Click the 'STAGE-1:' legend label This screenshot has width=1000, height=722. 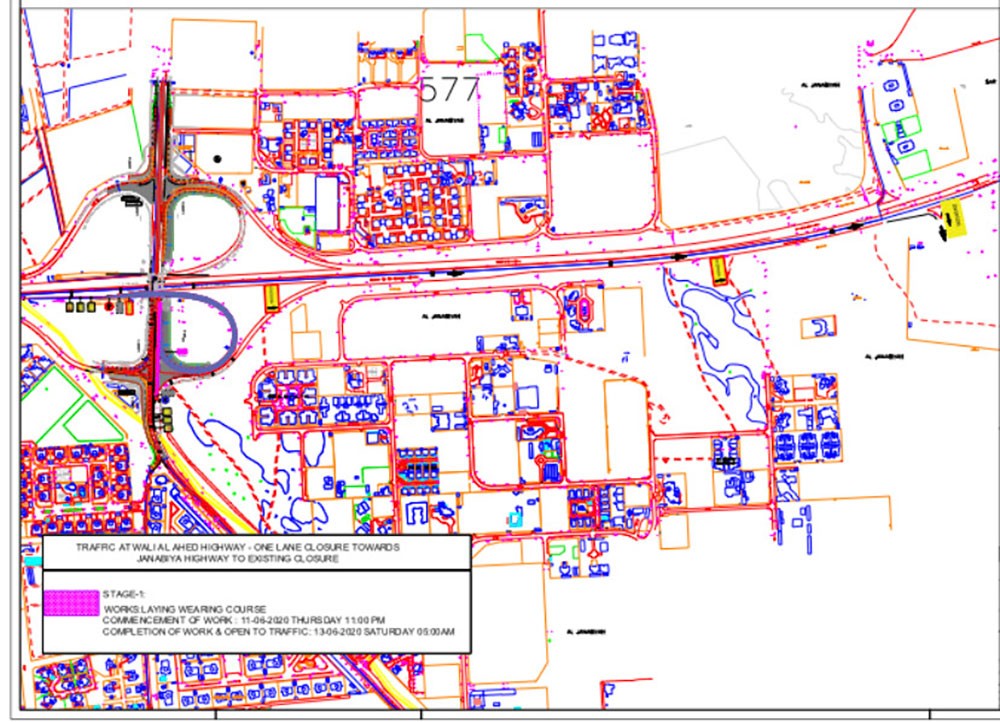124,594
